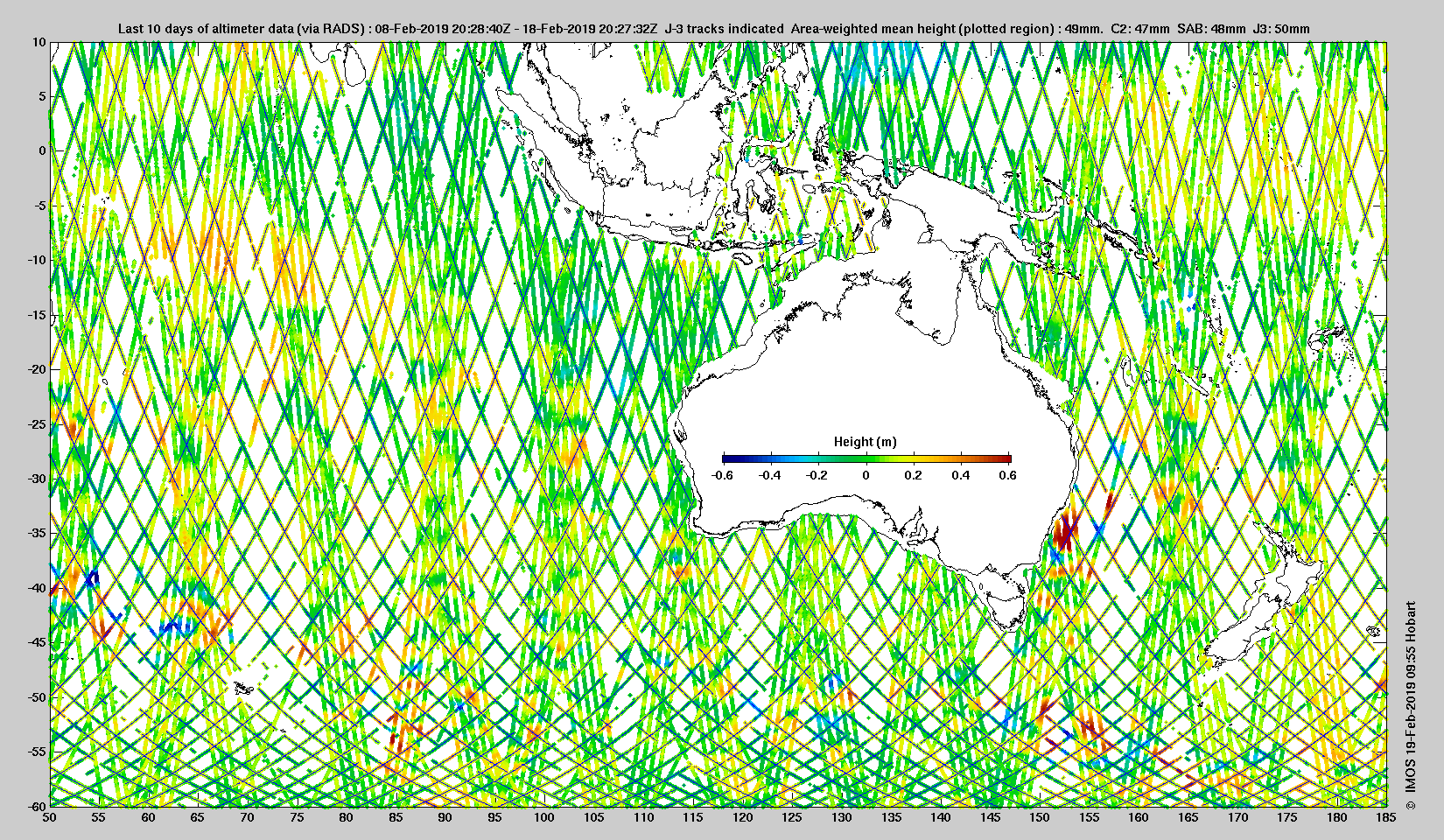Click longitude axis label "115"
Screen dimensions: 1444x840
[x=693, y=817]
